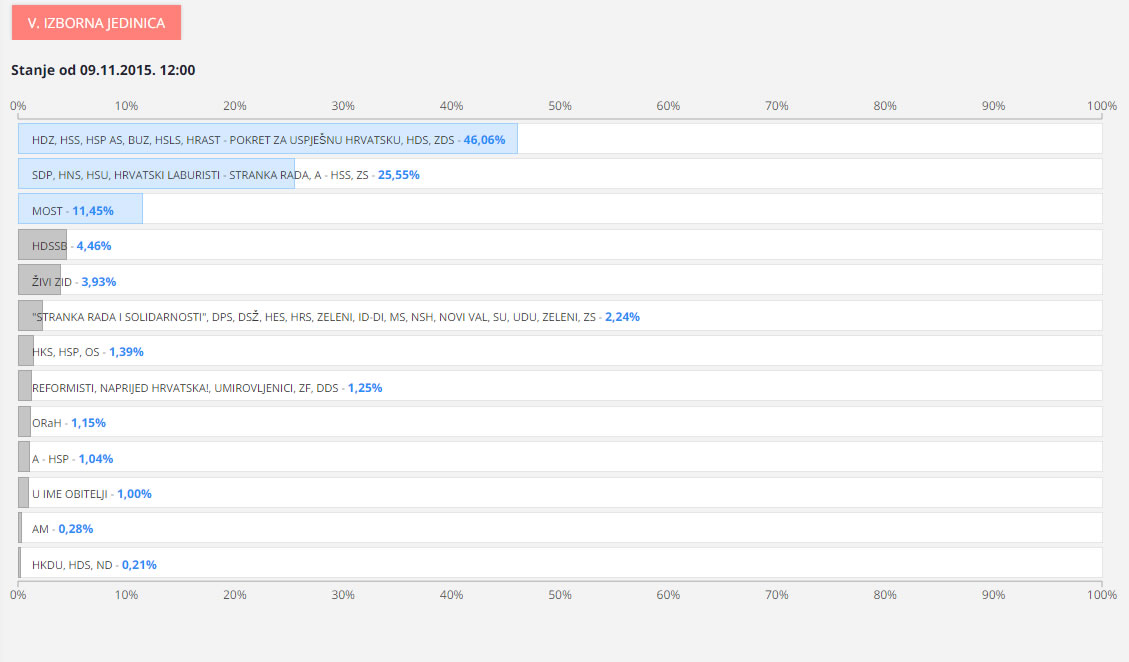This screenshot has height=662, width=1129.
Task: Click the 100% label on top axis
Action: pyautogui.click(x=1102, y=106)
